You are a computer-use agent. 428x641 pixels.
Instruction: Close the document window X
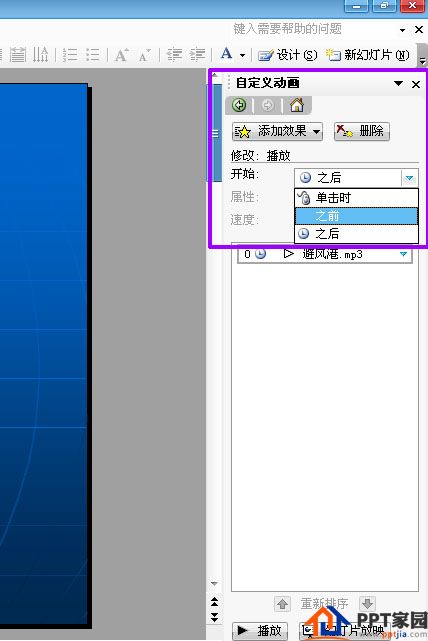point(419,29)
